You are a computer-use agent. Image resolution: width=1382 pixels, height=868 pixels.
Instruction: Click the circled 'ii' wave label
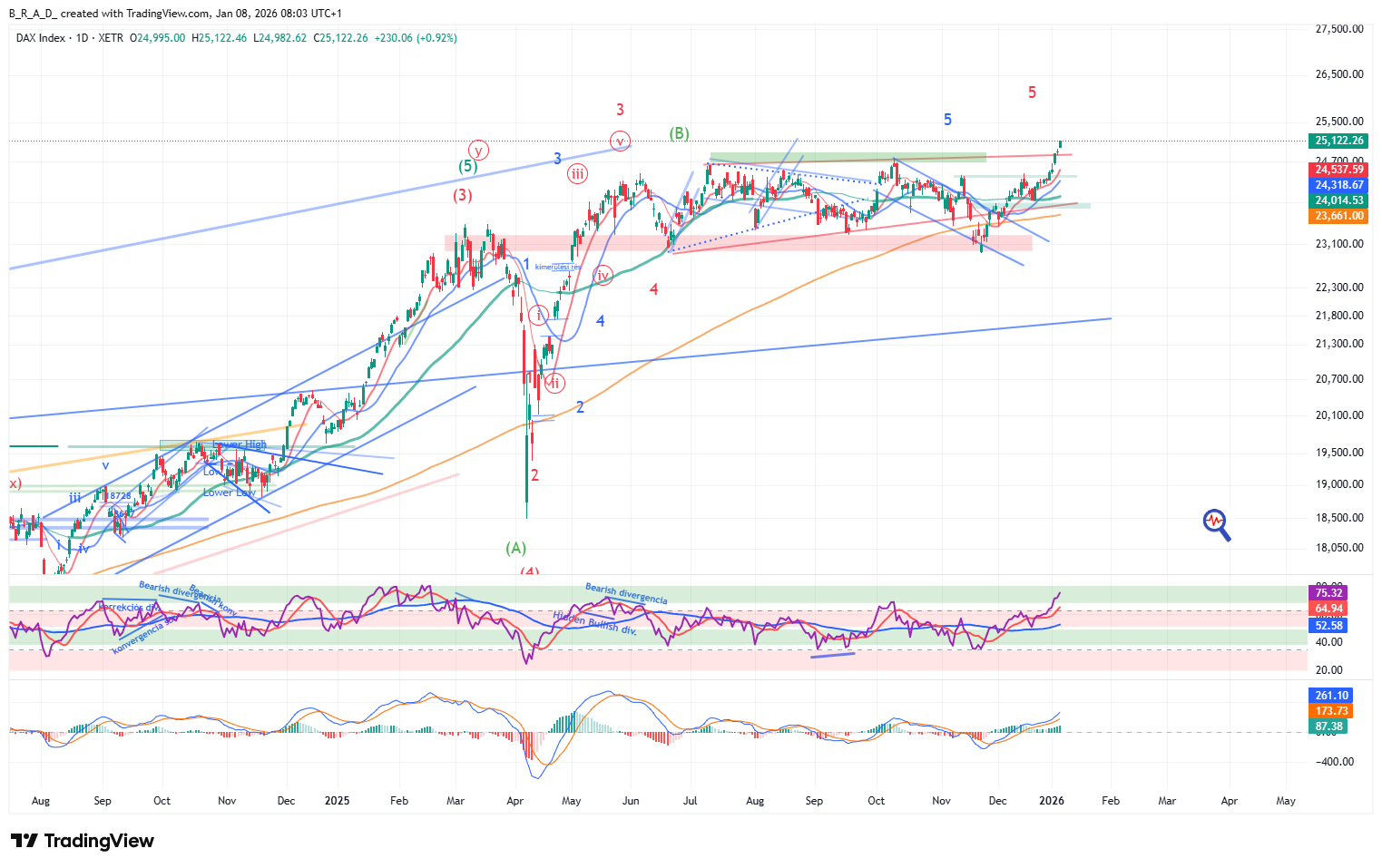(x=554, y=383)
